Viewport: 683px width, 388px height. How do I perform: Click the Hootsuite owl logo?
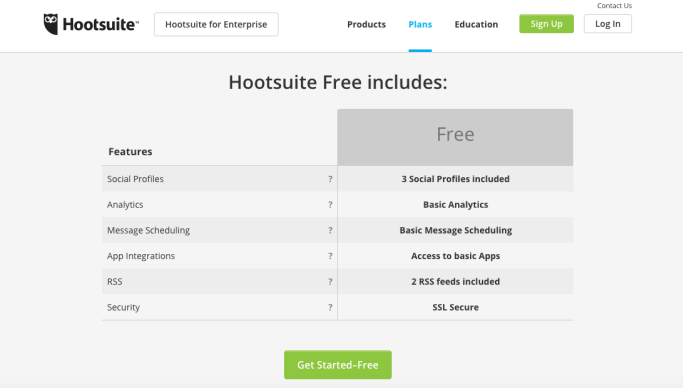click(51, 24)
